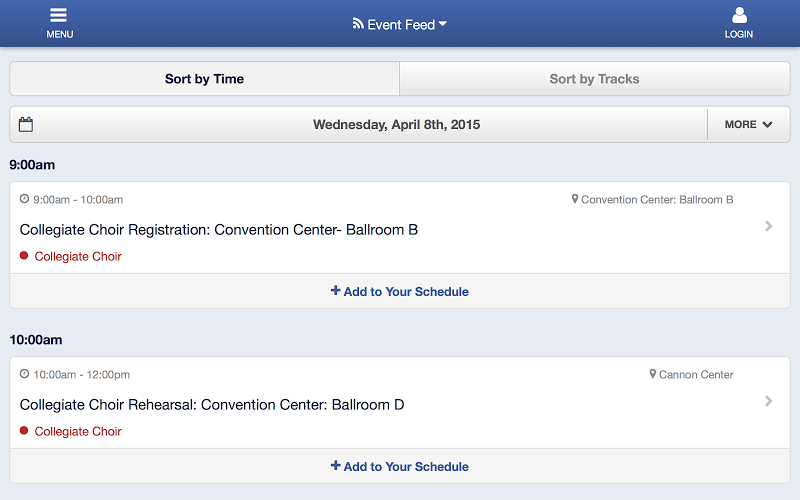Open Rehearsal event details chevron

click(768, 401)
